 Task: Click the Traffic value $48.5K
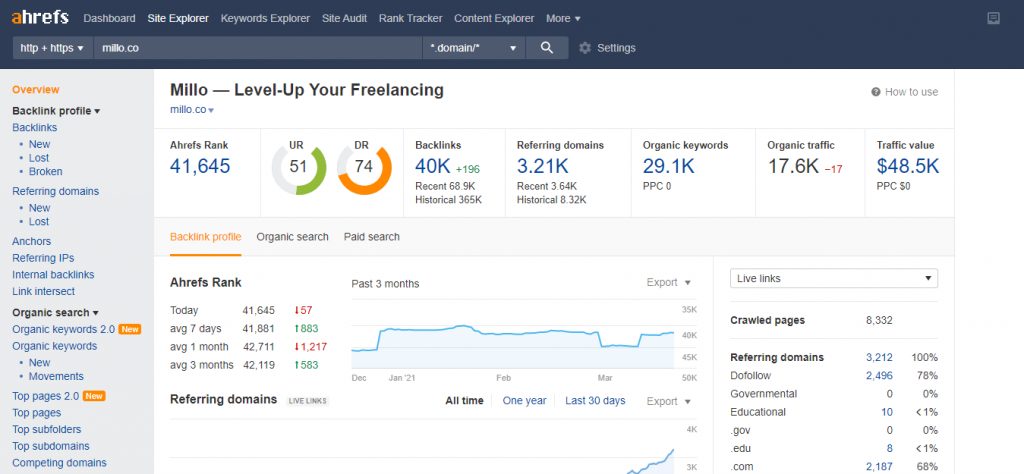pos(908,166)
